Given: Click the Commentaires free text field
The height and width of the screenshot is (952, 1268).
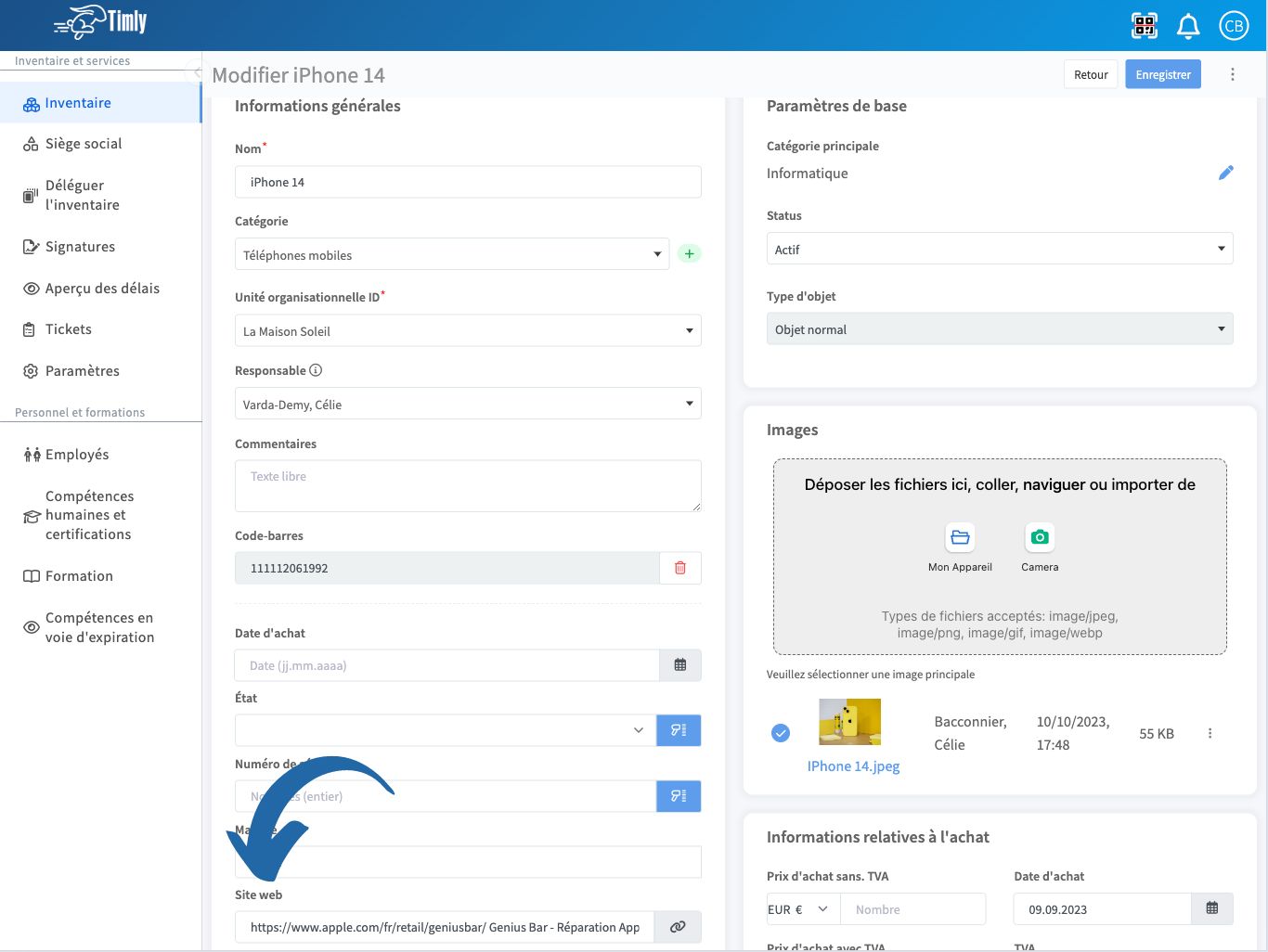Looking at the screenshot, I should [x=468, y=485].
